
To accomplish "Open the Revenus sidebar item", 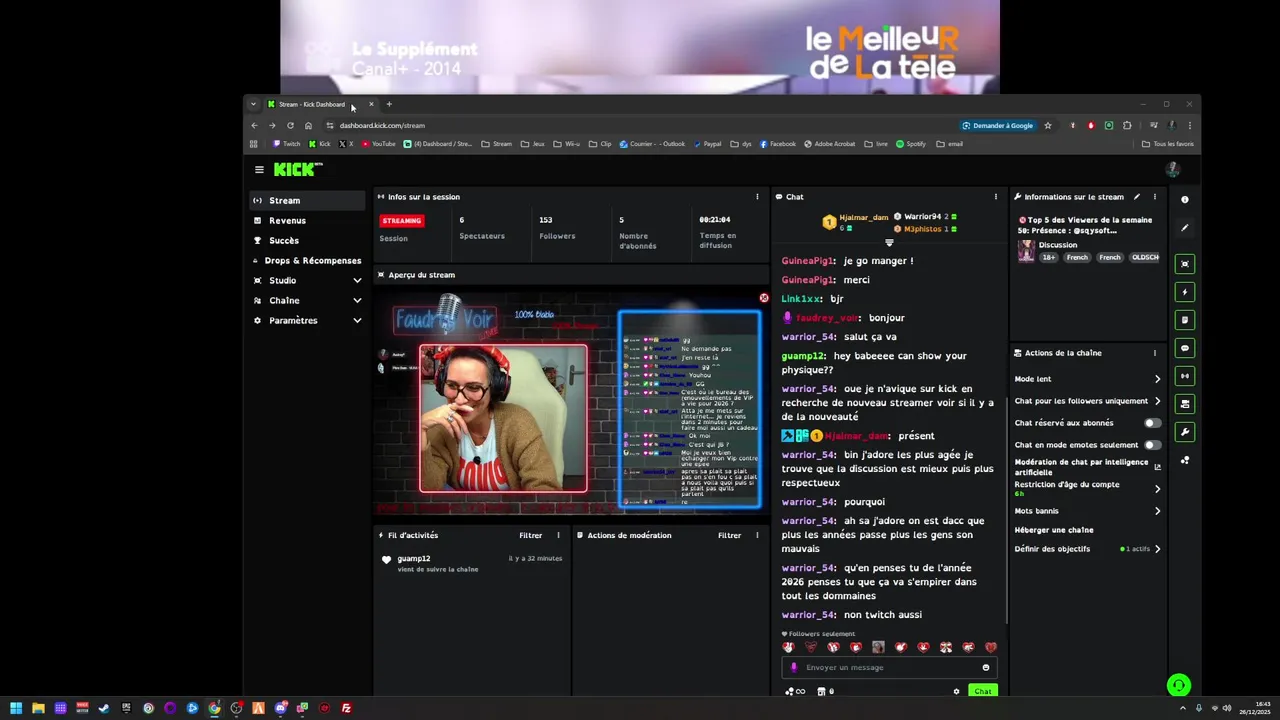I will [308, 220].
